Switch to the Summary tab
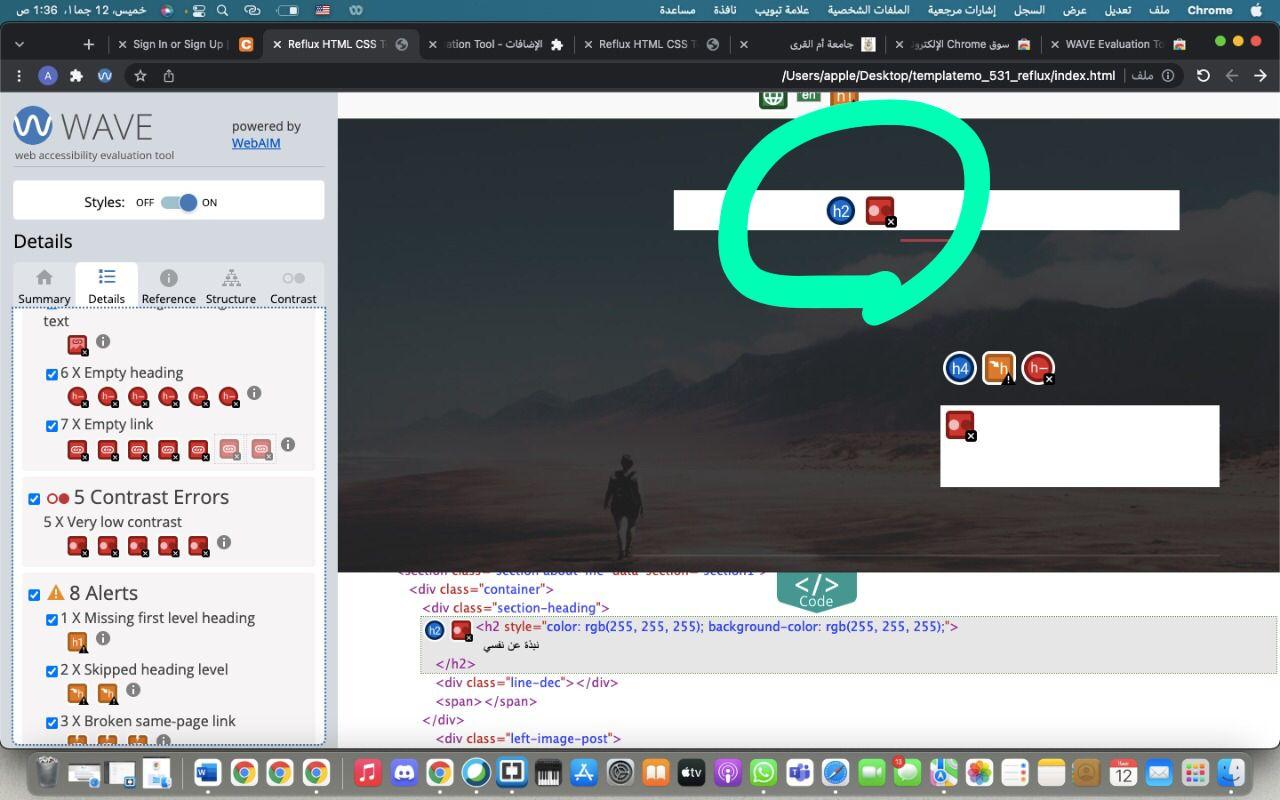 [x=44, y=286]
